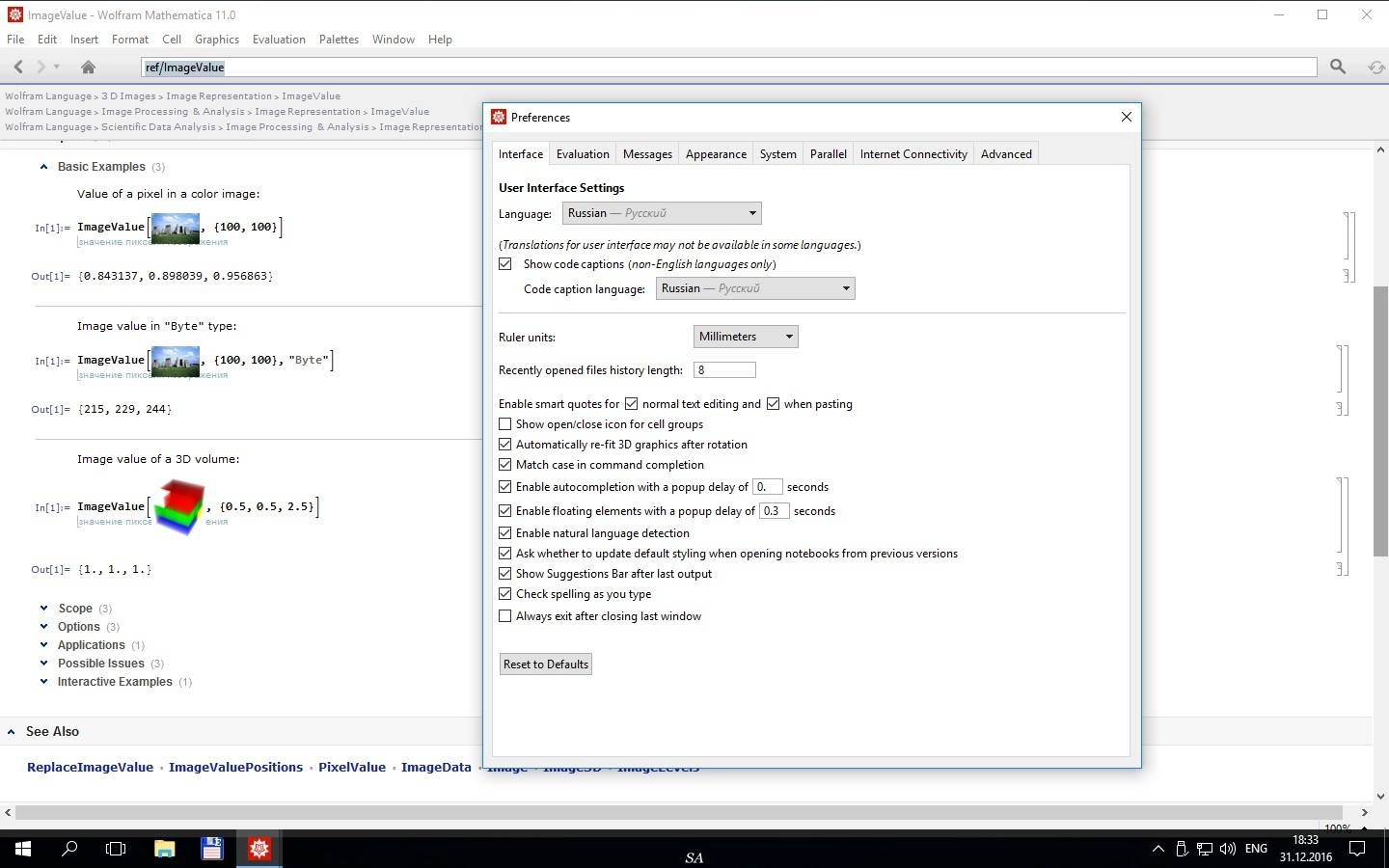
Task: Click Mathematica icon on taskbar
Action: coord(259,849)
